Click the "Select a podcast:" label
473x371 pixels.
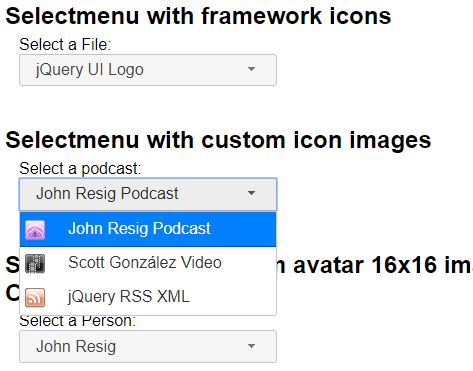click(80, 169)
